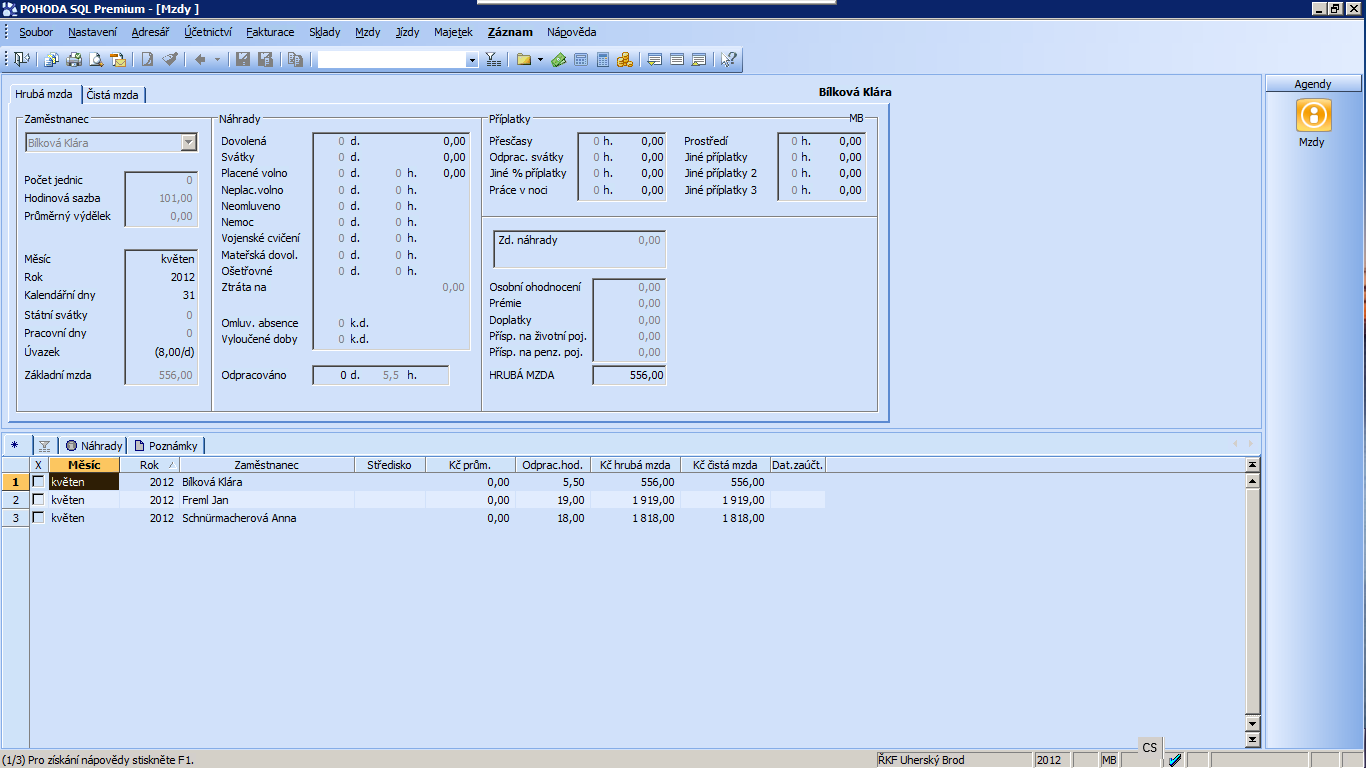
Task: Open print preview magnifier icon
Action: (x=96, y=60)
